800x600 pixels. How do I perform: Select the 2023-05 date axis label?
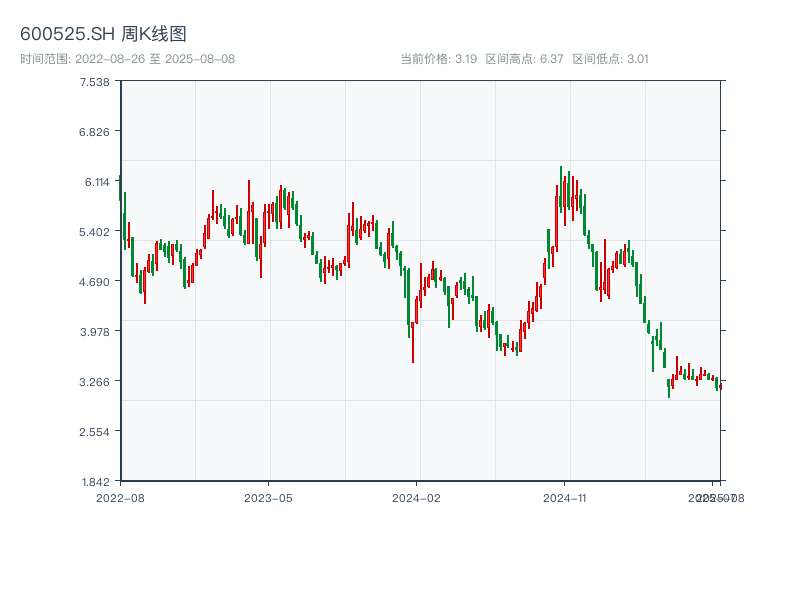pyautogui.click(x=268, y=497)
